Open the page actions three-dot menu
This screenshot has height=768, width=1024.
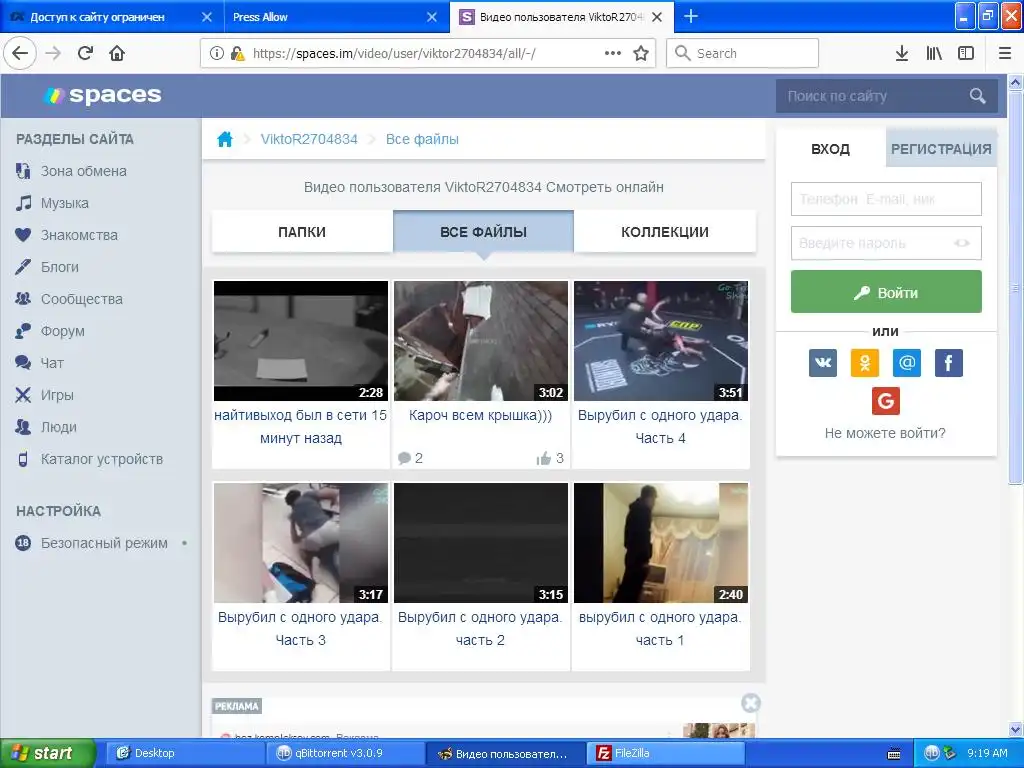pyautogui.click(x=613, y=53)
